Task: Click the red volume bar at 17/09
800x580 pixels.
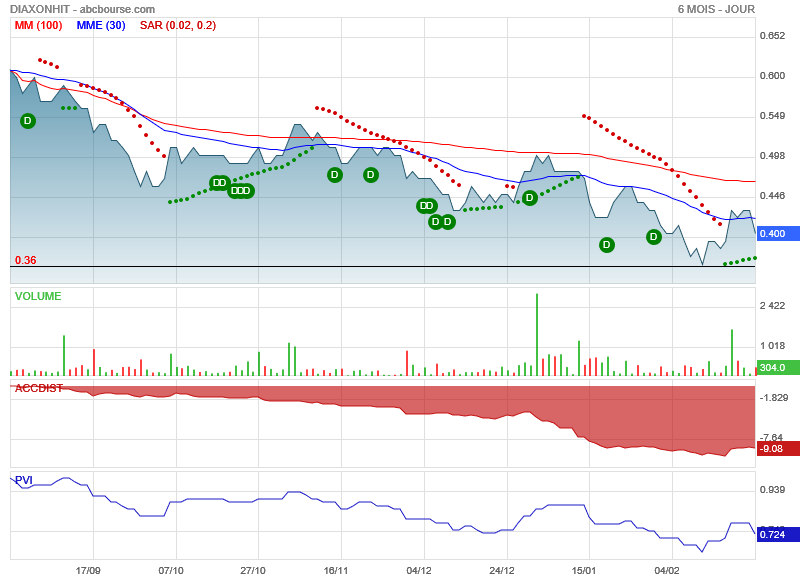Action: click(94, 363)
